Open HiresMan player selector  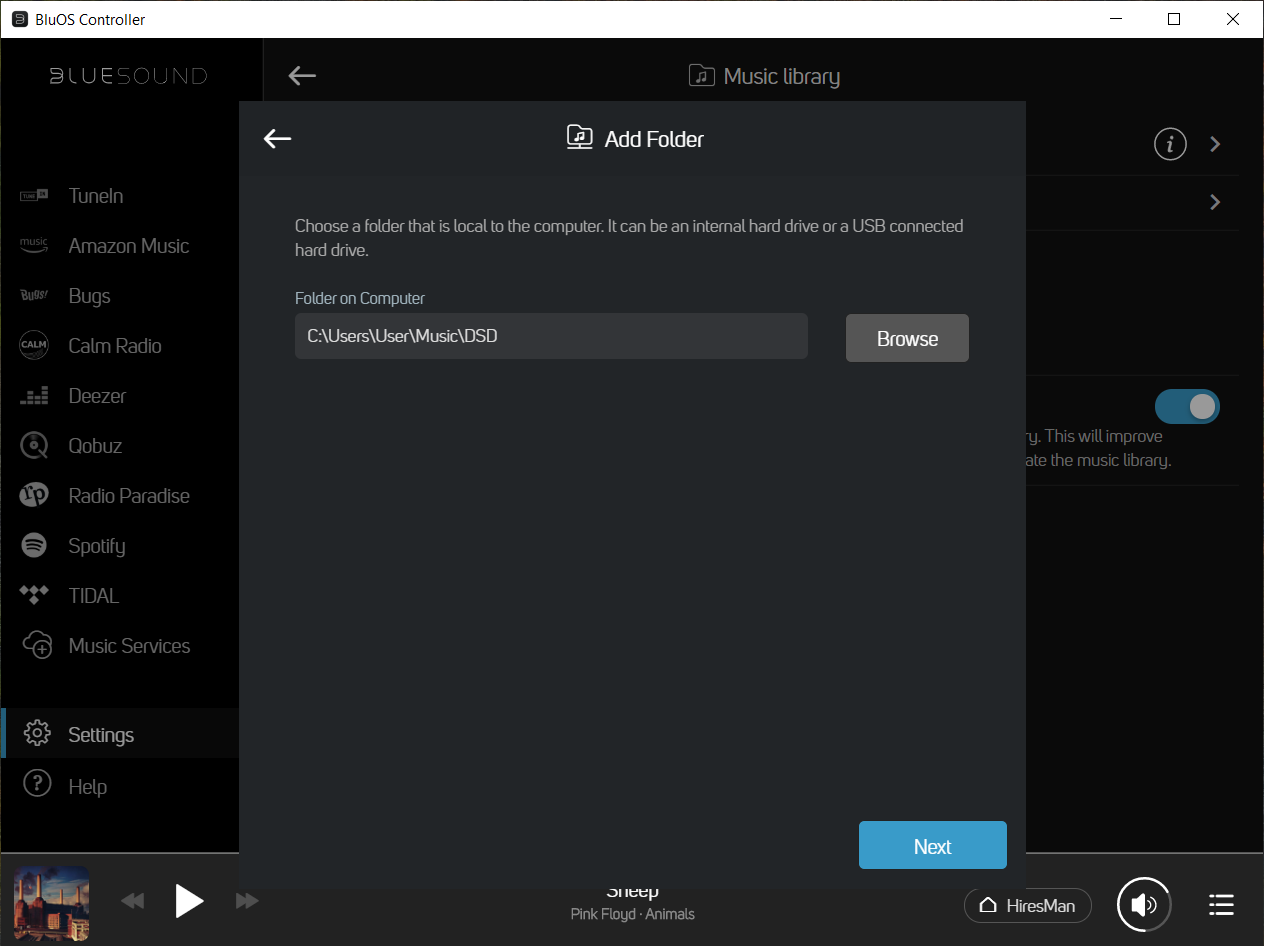pyautogui.click(x=1027, y=906)
